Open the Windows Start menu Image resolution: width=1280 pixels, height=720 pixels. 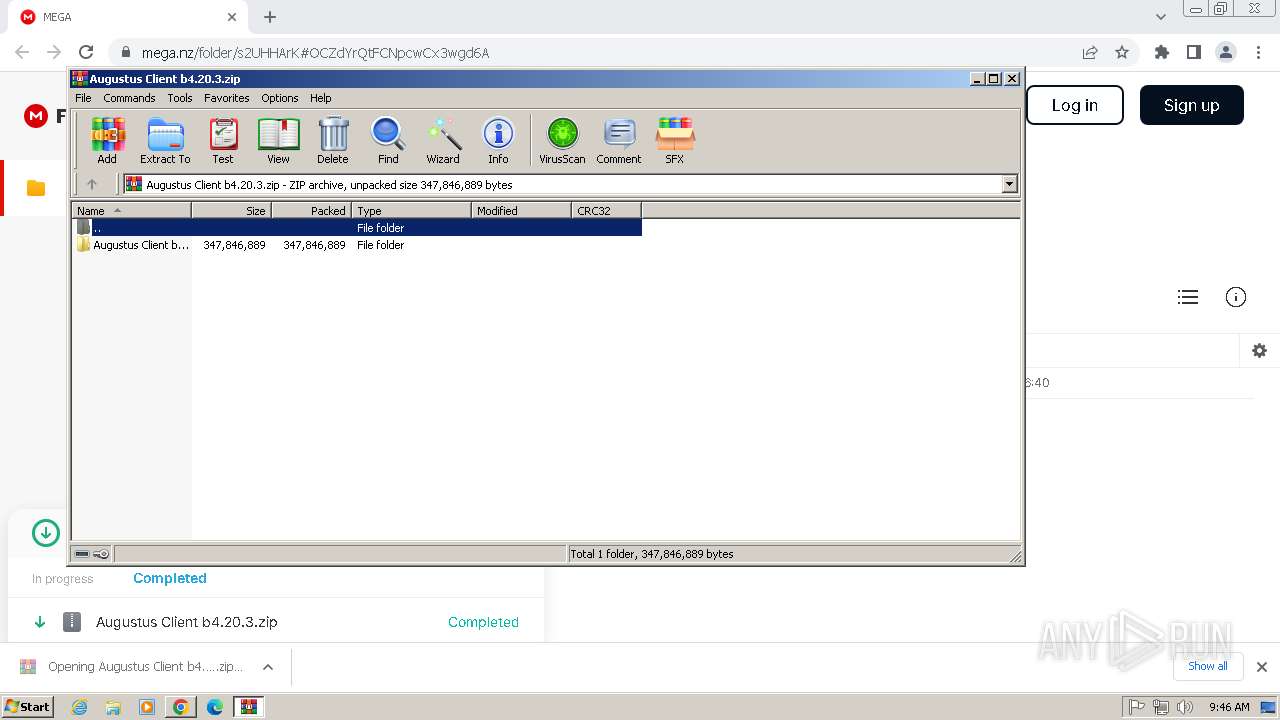point(28,706)
